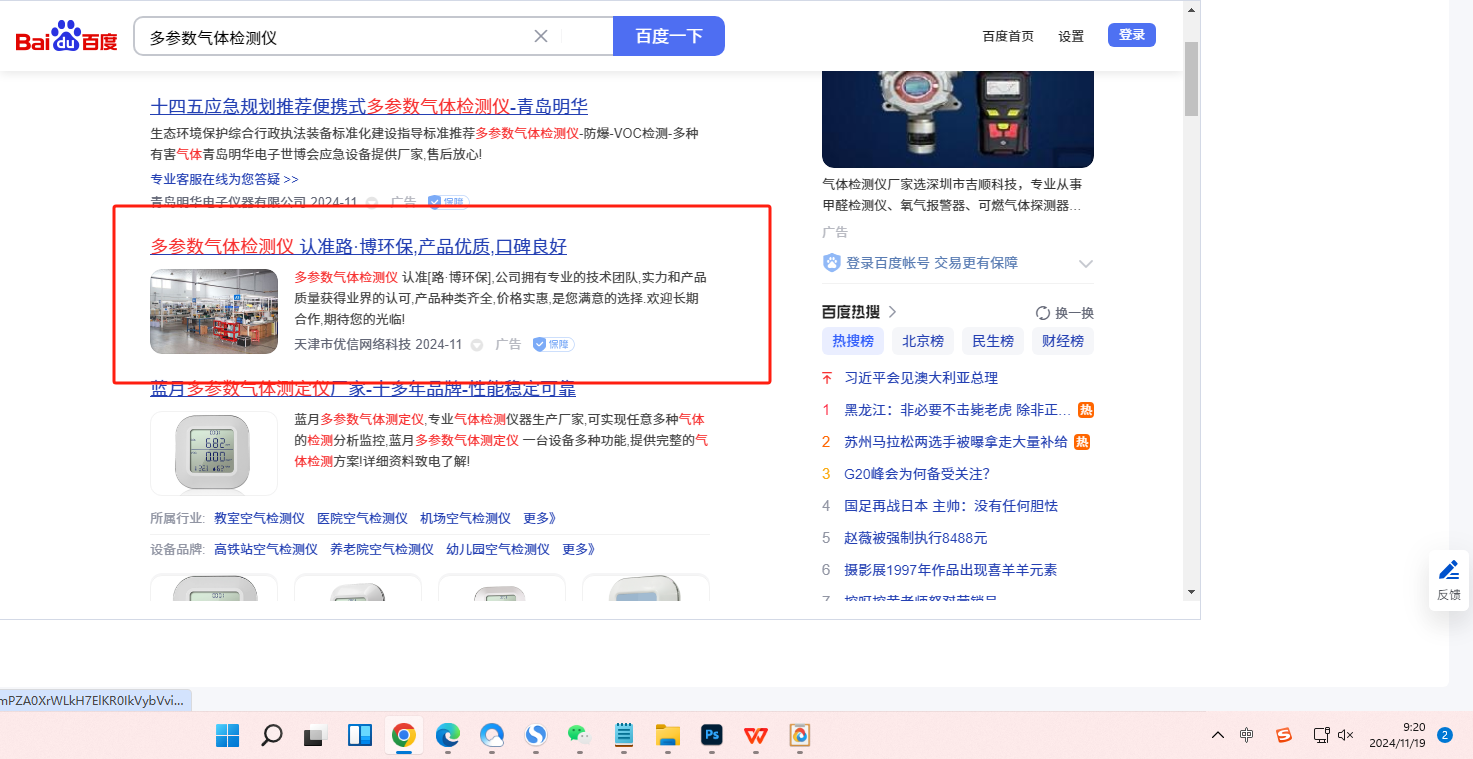The height and width of the screenshot is (759, 1473).
Task: Click 登录百度帐号 交易更有保障 link
Action: pyautogui.click(x=932, y=263)
